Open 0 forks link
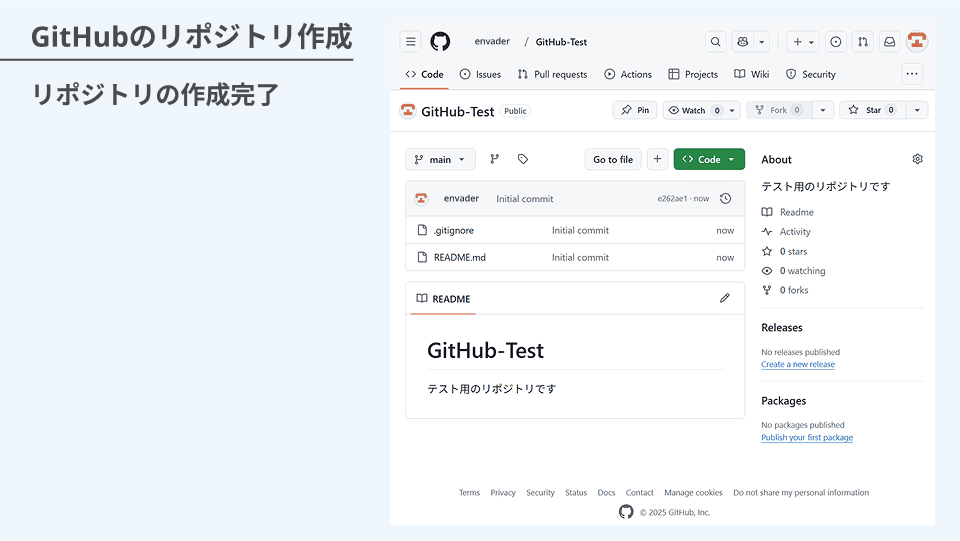 [x=785, y=291]
